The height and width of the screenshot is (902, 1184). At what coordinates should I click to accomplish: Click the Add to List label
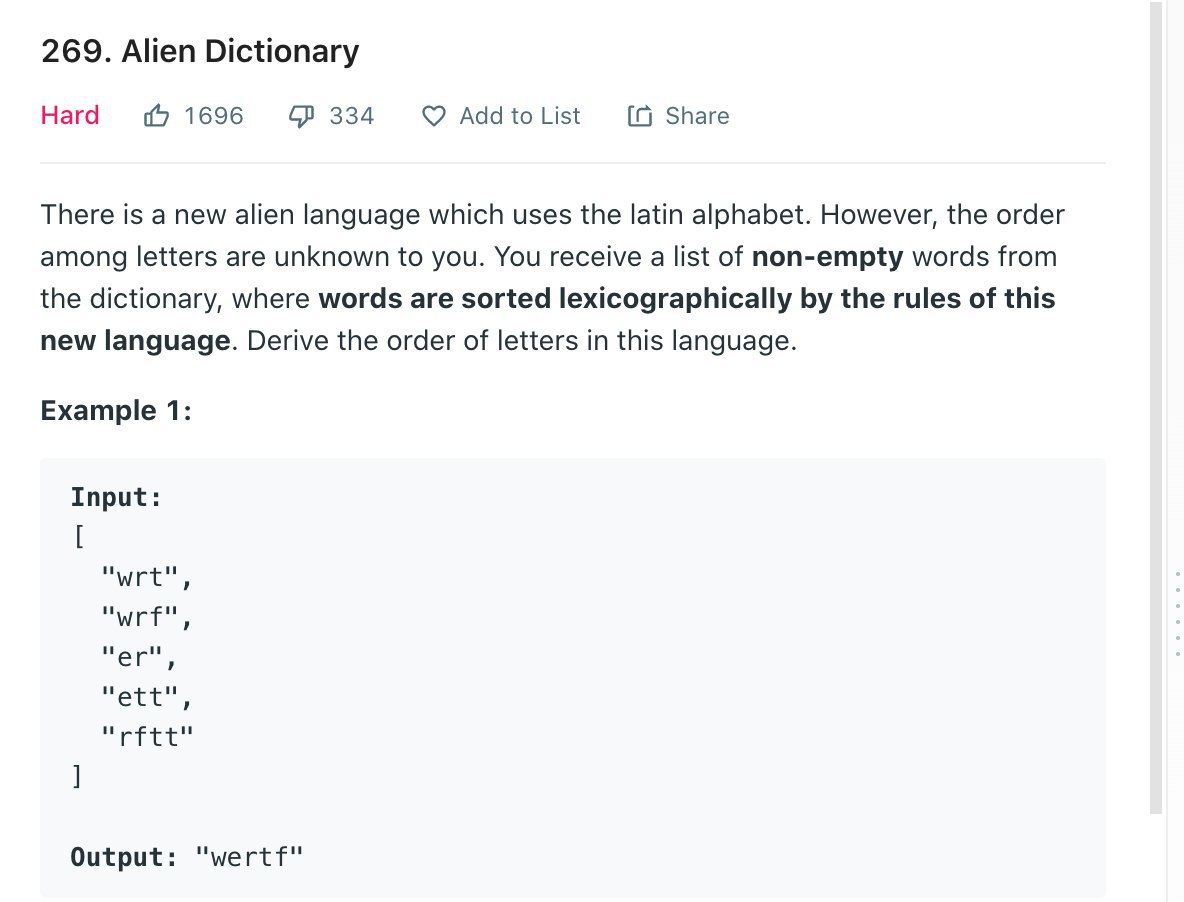pos(520,116)
